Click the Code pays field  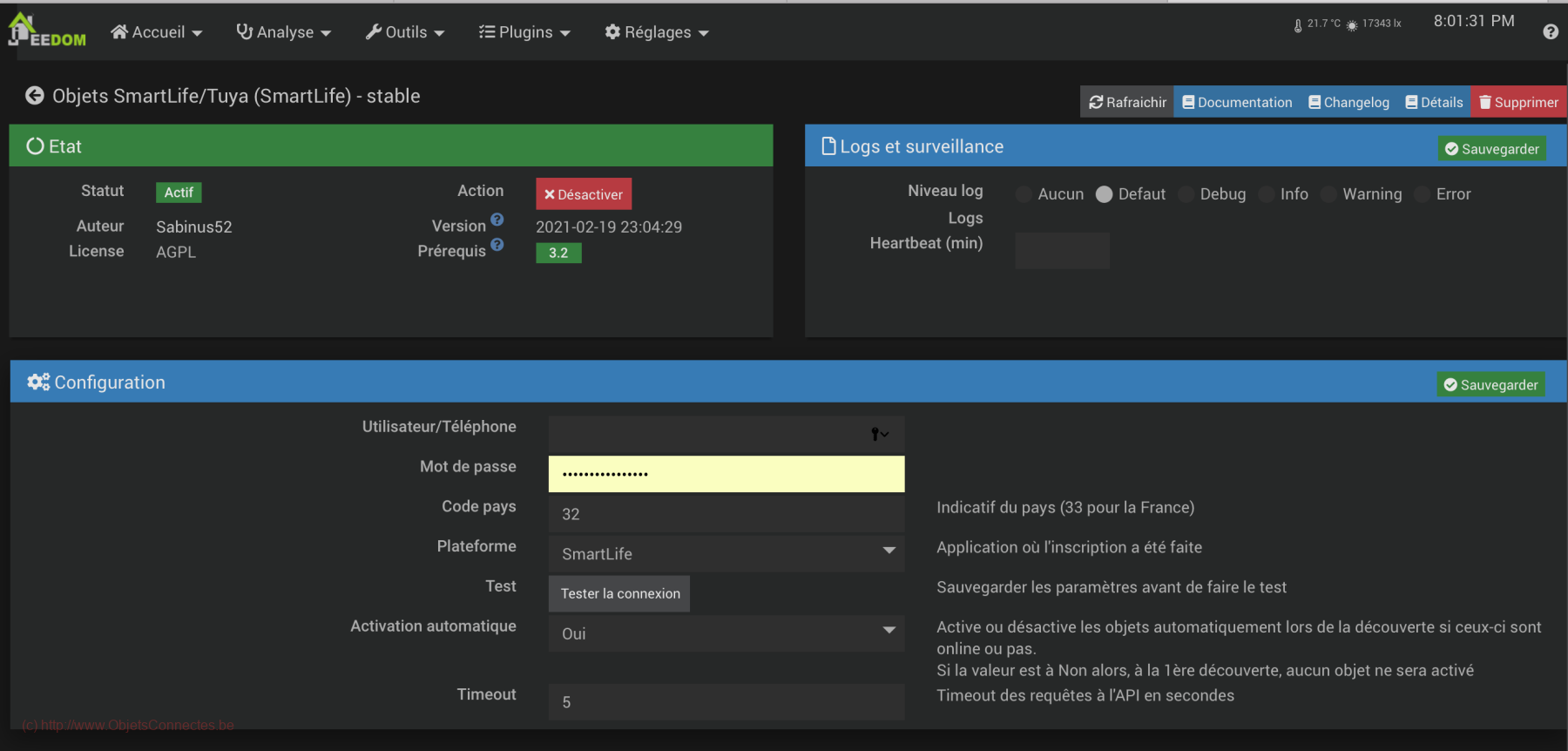(727, 514)
